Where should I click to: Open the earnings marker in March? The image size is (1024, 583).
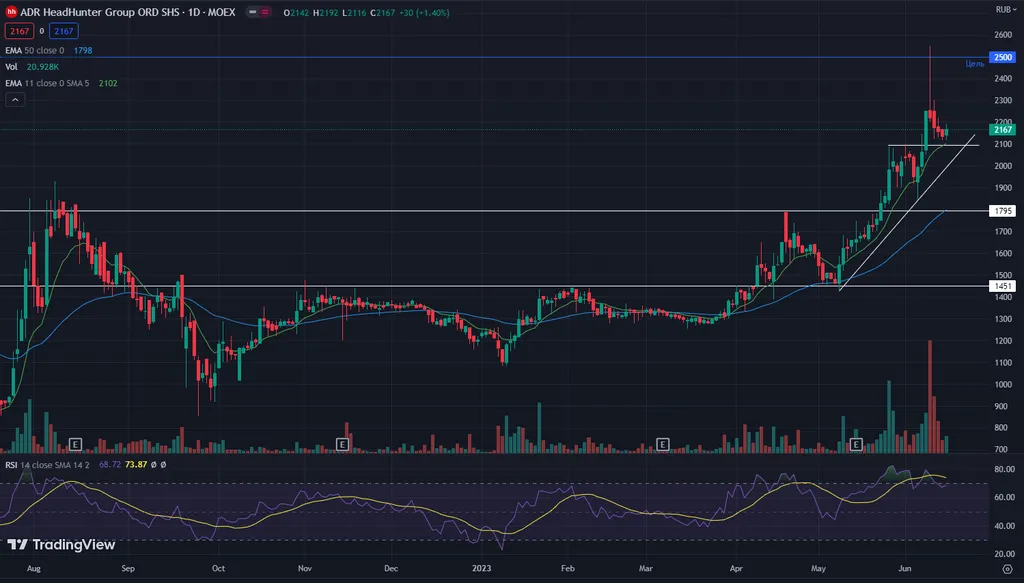click(662, 443)
